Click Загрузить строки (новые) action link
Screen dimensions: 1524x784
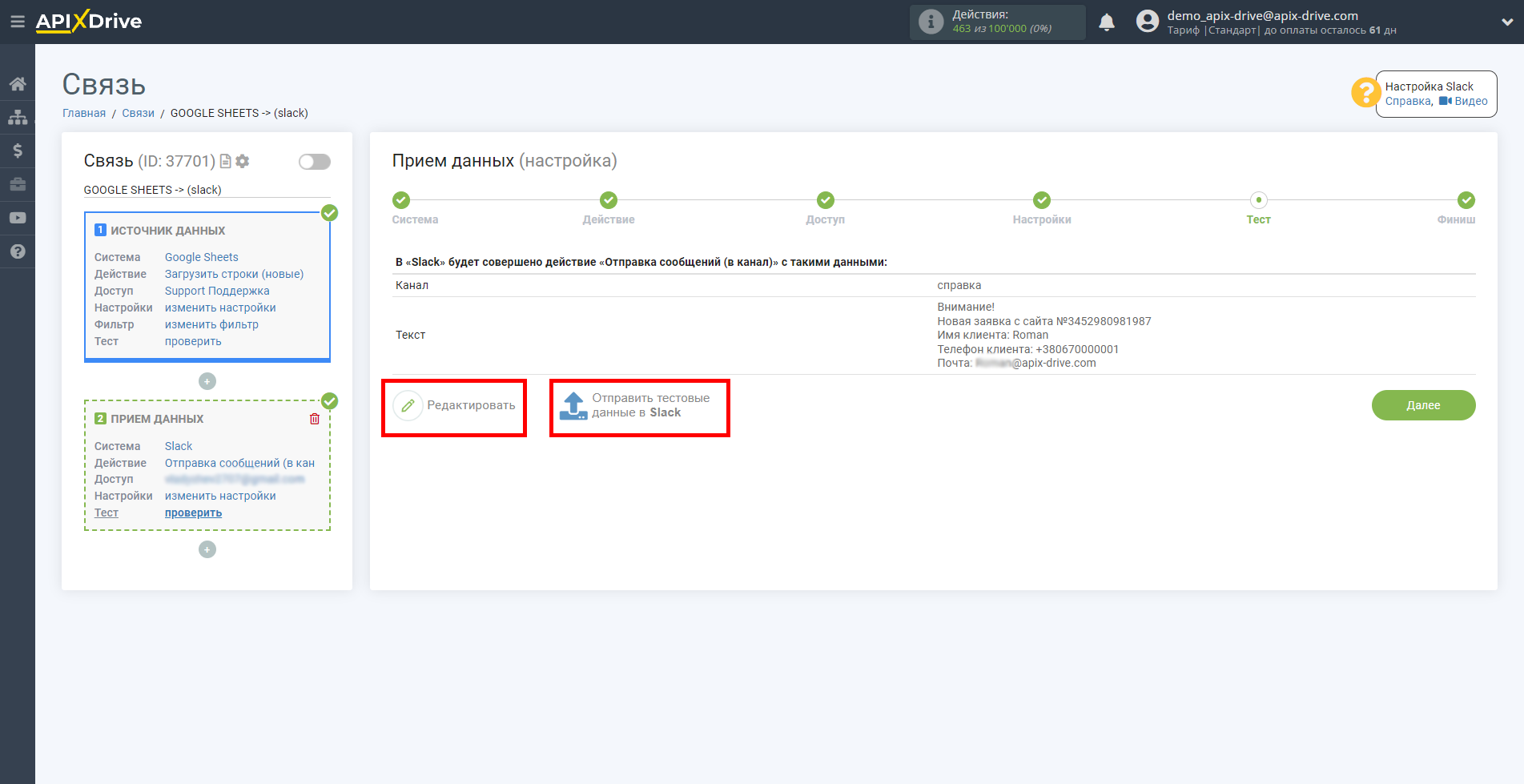tap(235, 274)
